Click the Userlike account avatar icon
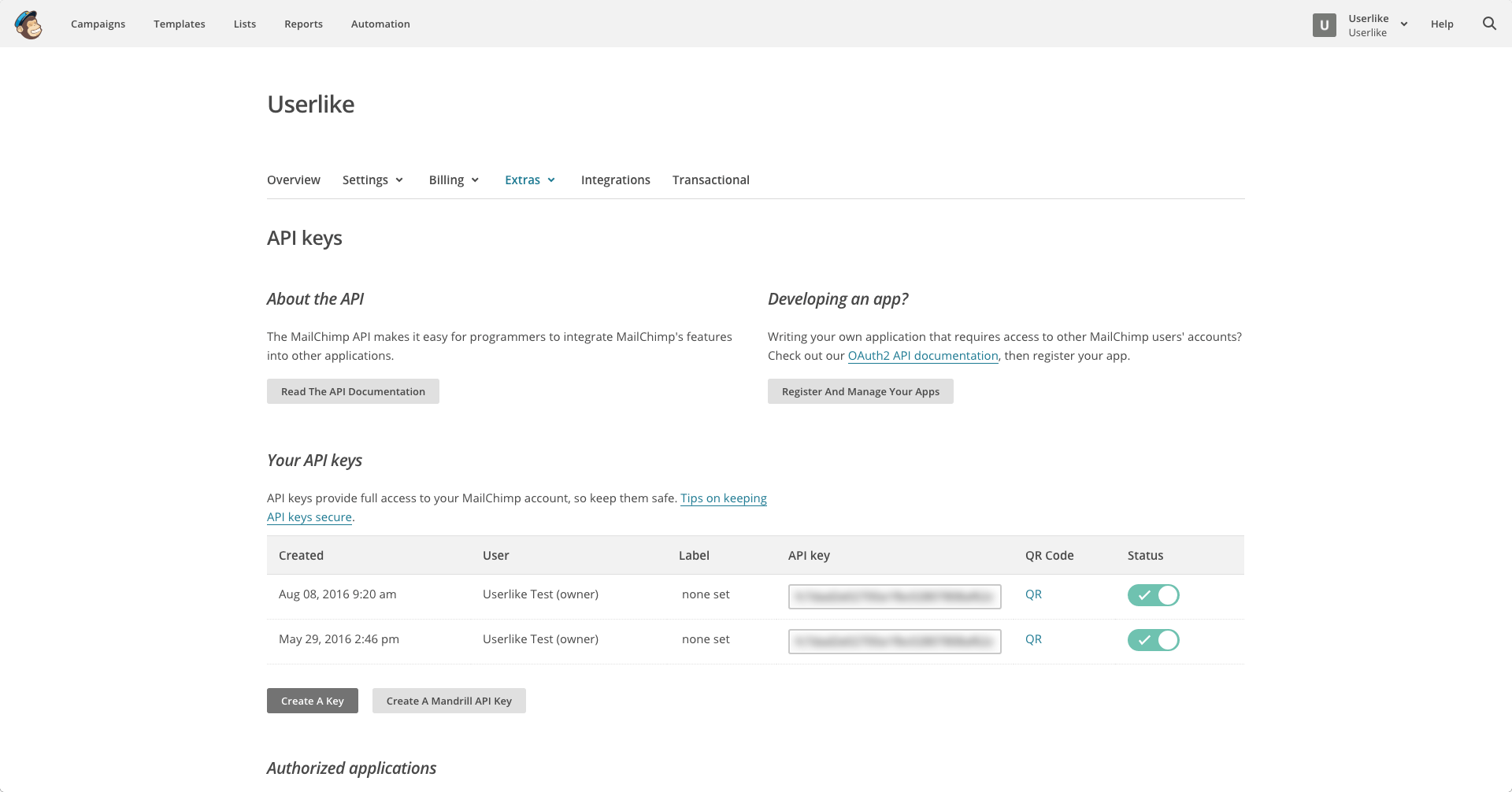The width and height of the screenshot is (1512, 792). [1324, 25]
